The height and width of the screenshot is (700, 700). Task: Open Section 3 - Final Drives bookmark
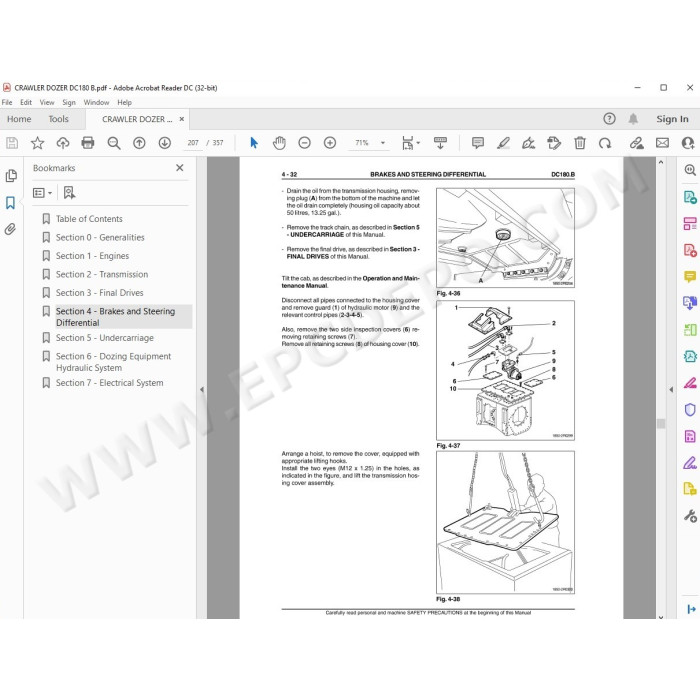point(100,293)
